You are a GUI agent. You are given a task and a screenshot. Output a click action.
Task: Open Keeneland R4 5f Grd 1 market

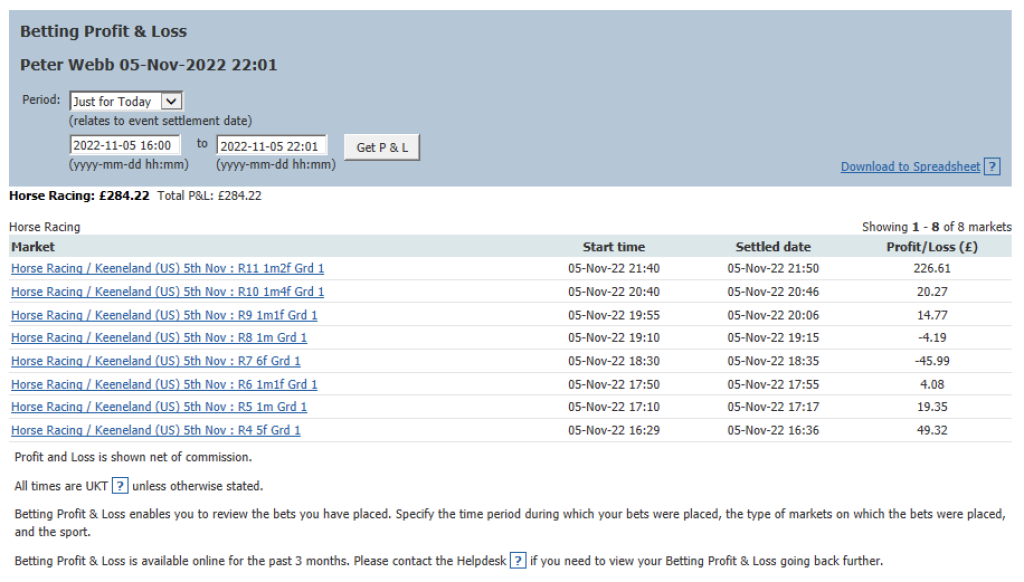click(x=155, y=430)
